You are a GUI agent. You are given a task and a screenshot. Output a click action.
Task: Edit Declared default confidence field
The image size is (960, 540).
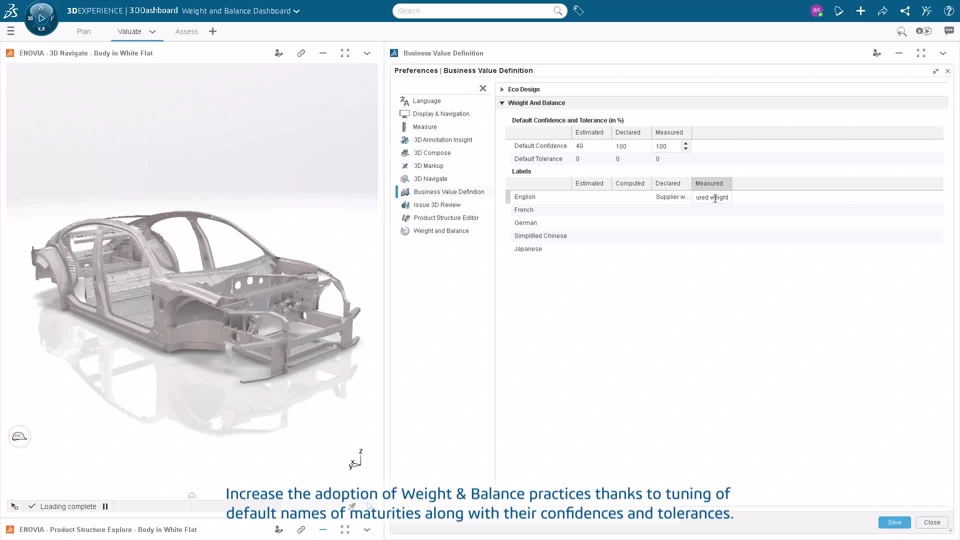click(631, 146)
